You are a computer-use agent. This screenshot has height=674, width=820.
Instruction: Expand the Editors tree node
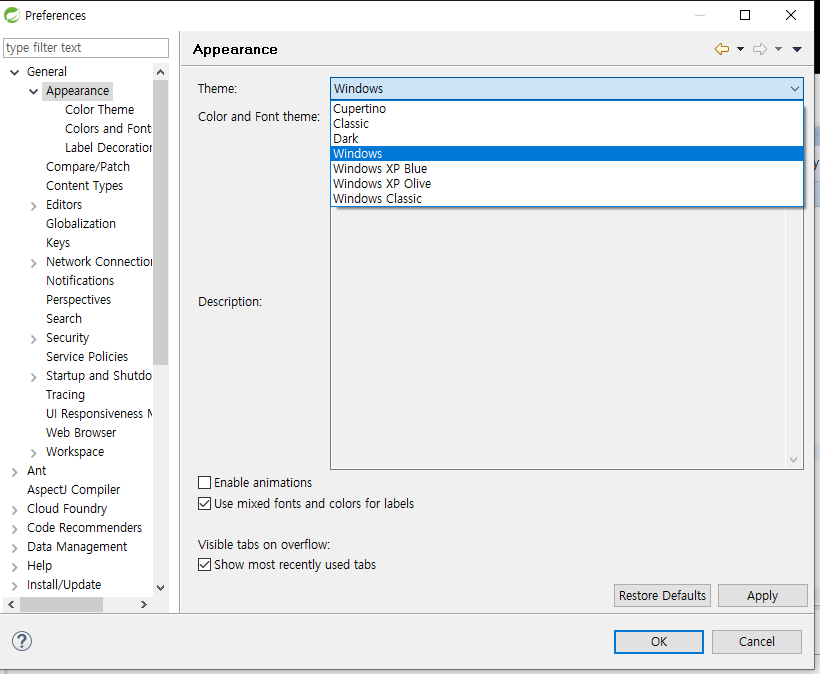[33, 206]
